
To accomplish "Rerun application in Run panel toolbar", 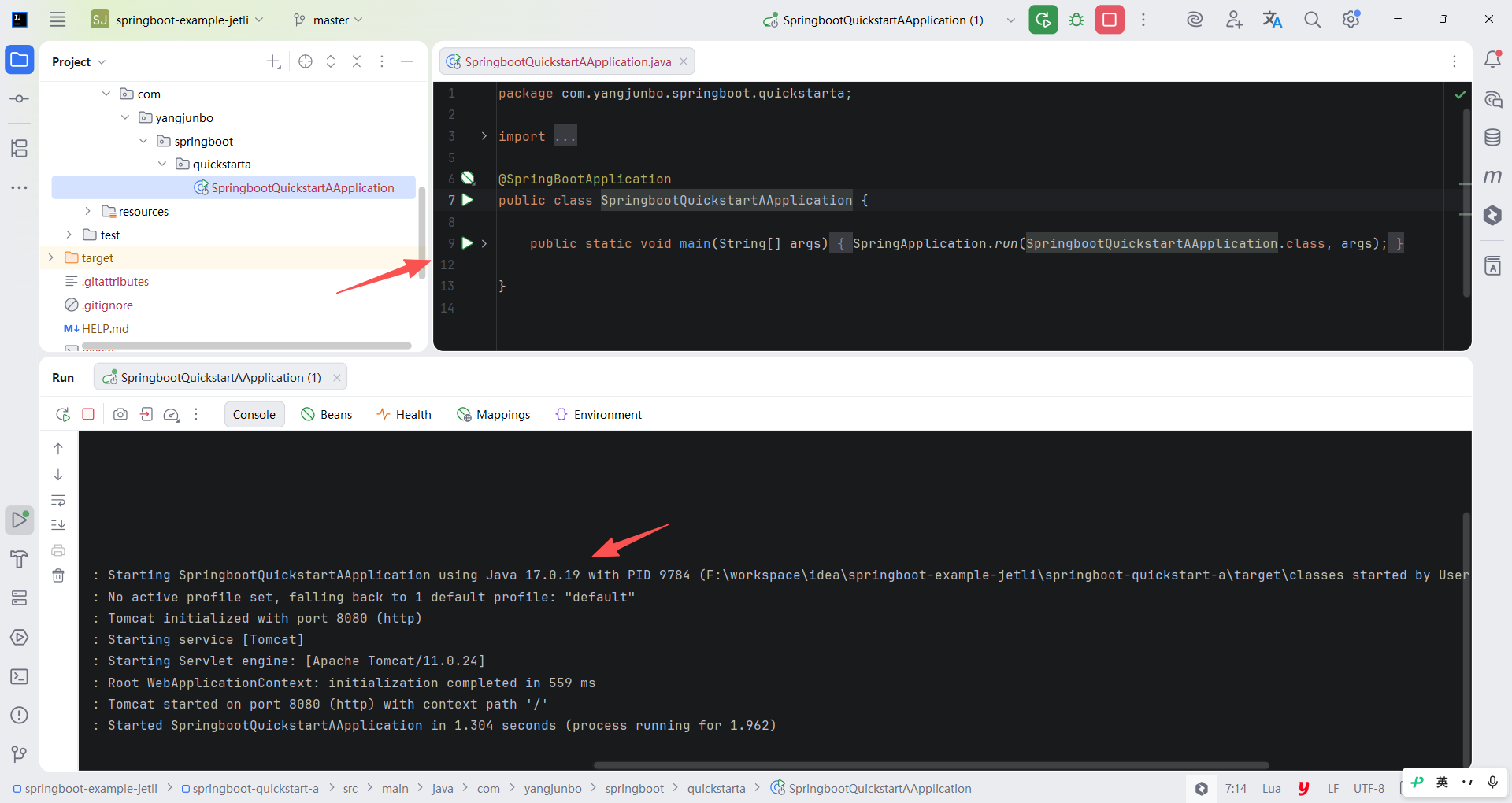I will [x=63, y=414].
